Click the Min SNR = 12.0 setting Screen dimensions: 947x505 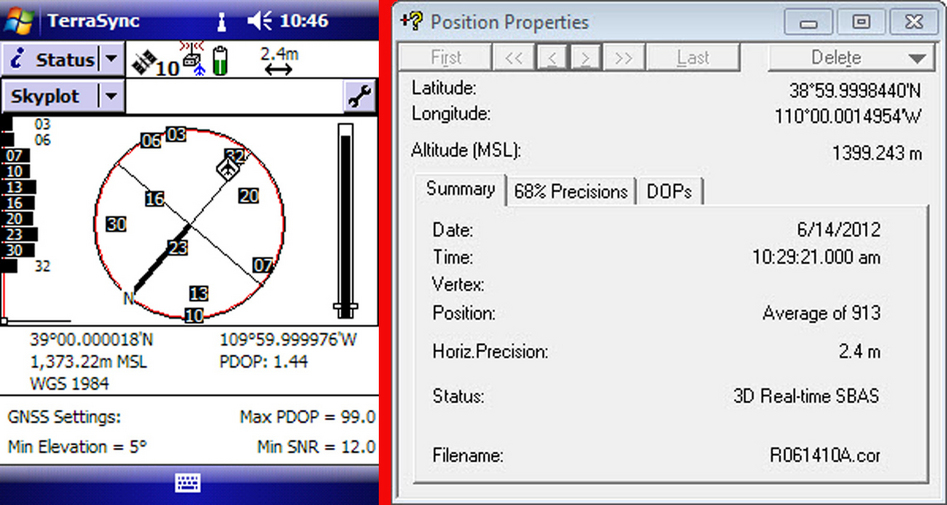pos(316,448)
